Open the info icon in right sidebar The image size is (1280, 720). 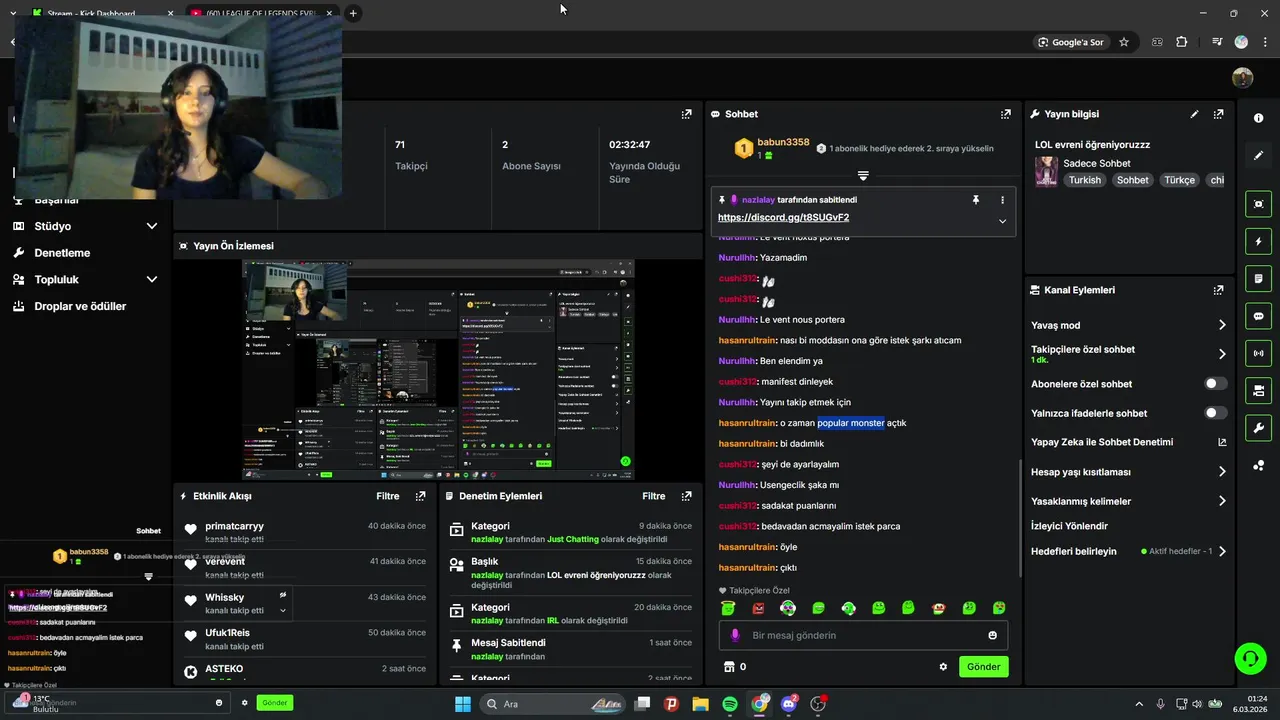point(1258,118)
